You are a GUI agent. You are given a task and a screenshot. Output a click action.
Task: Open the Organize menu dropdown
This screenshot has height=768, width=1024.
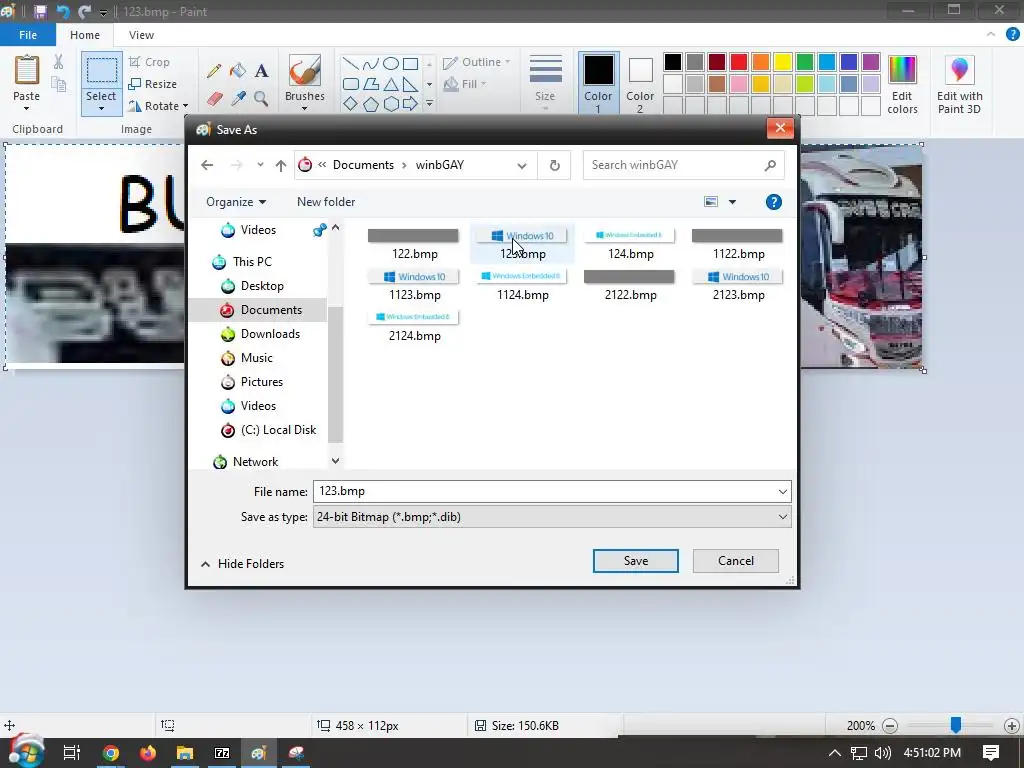pos(236,202)
